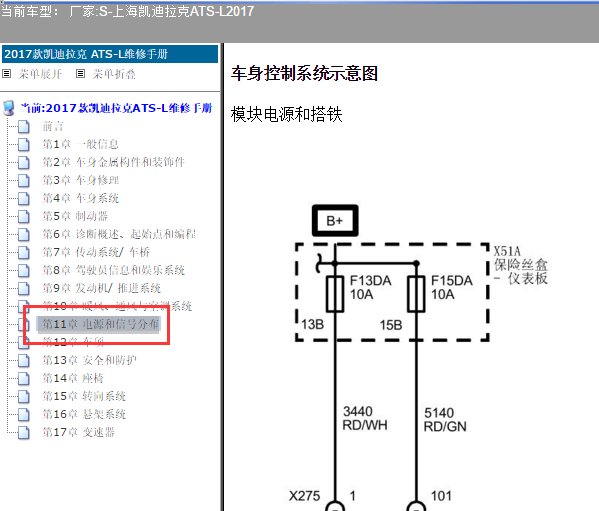Click the 菜单展开 text link

(x=40, y=74)
